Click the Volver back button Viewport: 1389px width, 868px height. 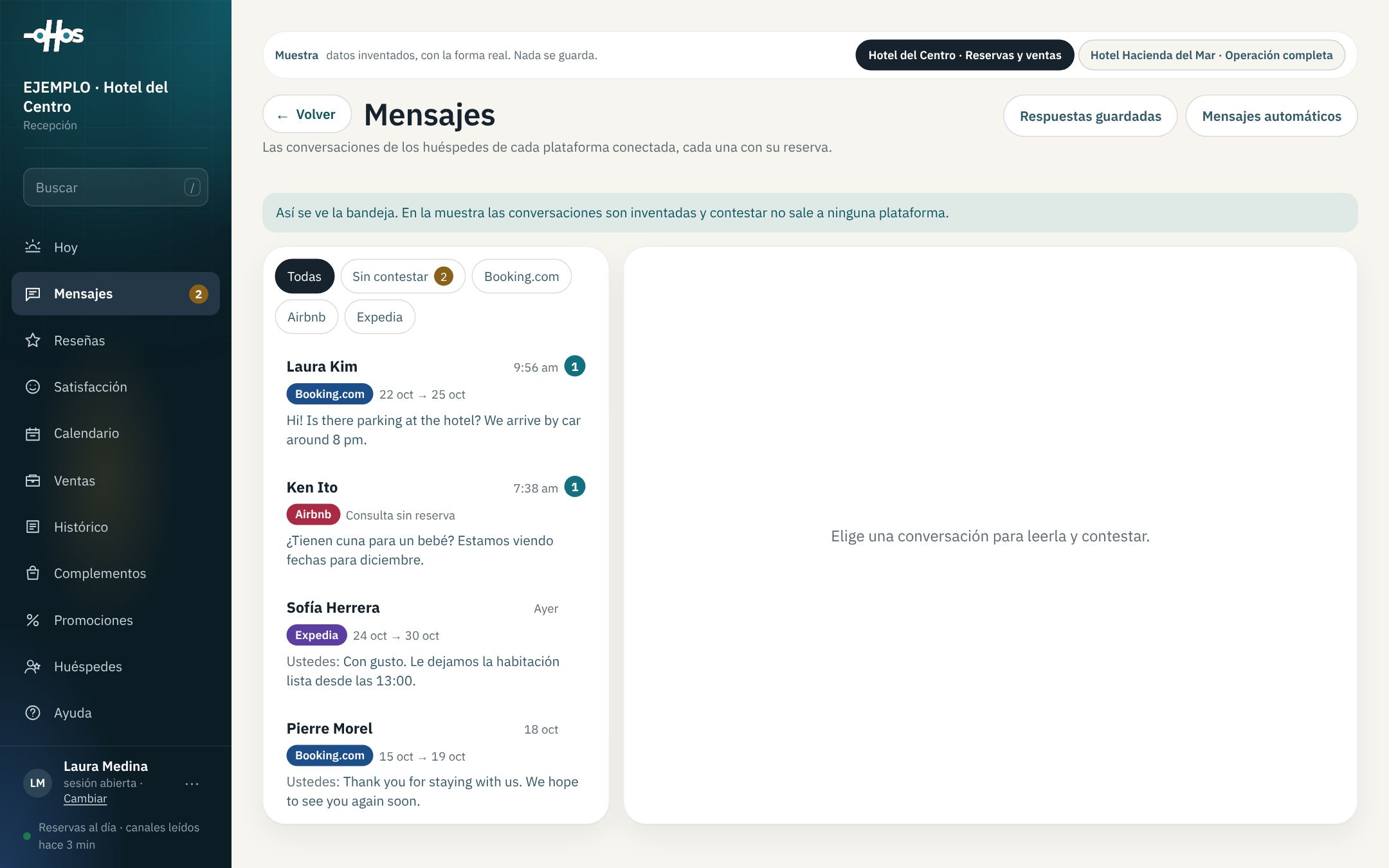307,114
